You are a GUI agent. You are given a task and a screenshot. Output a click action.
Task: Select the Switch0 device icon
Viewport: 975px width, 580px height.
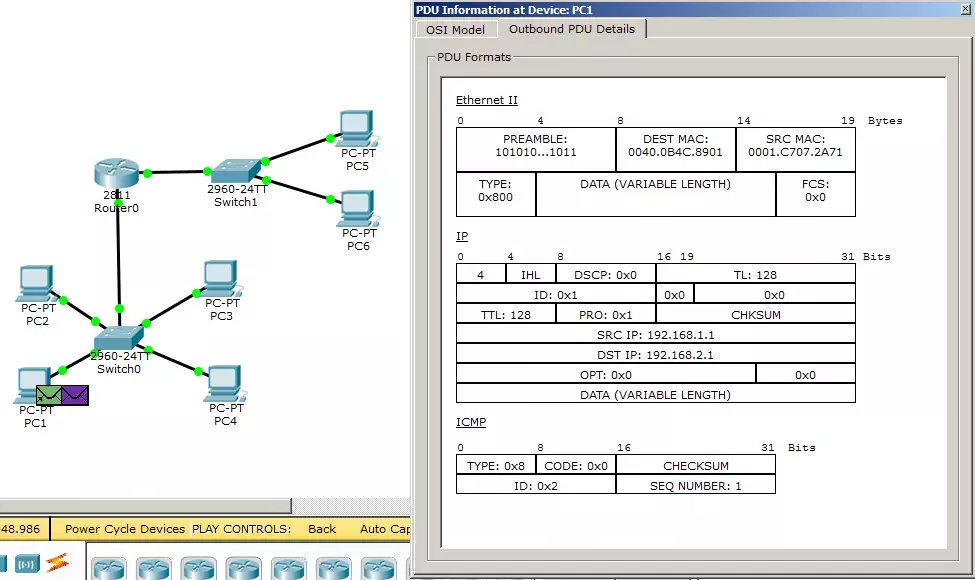tap(119, 338)
